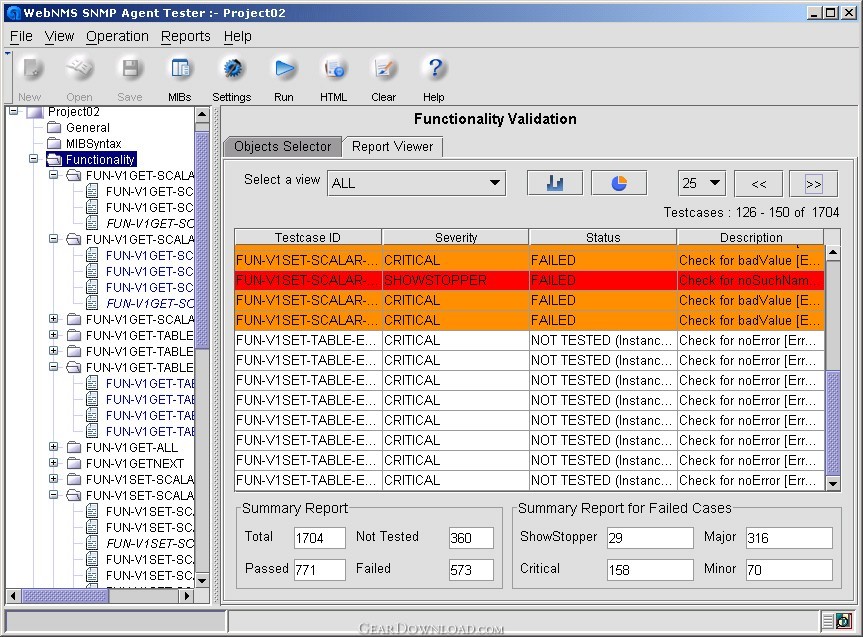This screenshot has width=863, height=637.
Task: Expand the first FUN-V1GET-TABLE node
Action: point(53,335)
